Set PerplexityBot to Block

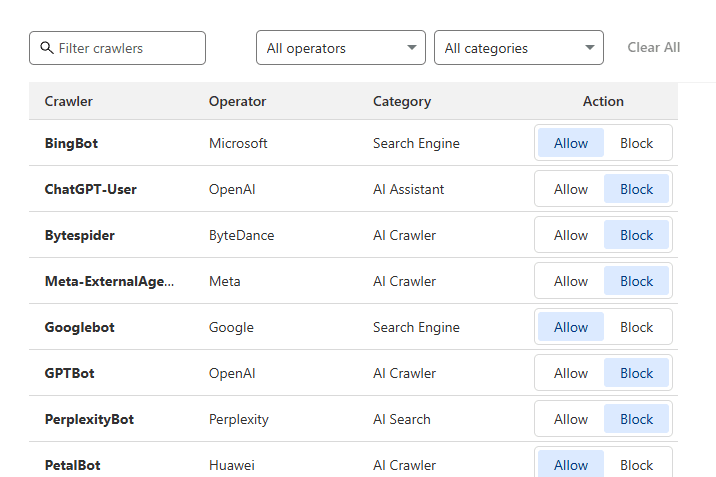click(x=637, y=419)
